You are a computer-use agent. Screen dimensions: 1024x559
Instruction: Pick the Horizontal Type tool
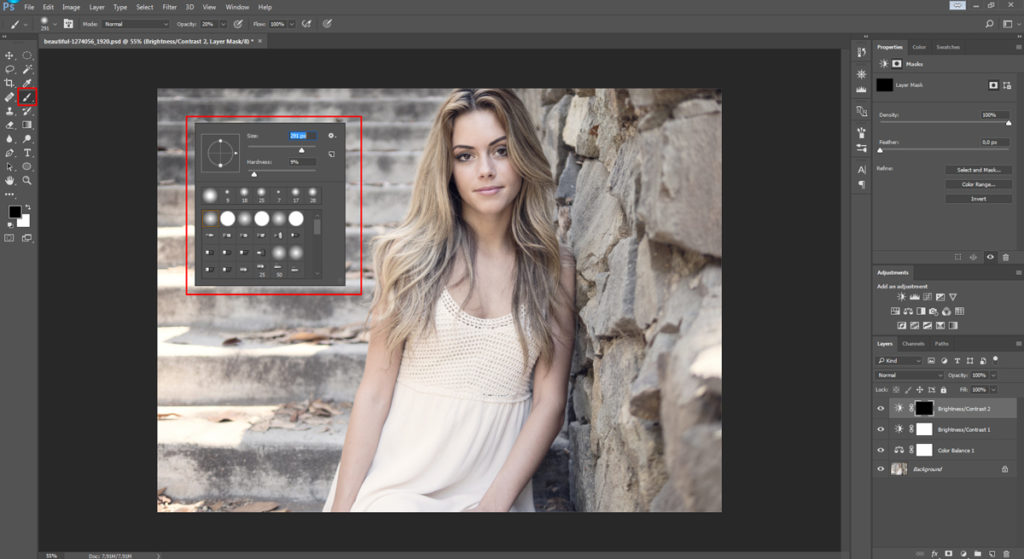(x=27, y=153)
